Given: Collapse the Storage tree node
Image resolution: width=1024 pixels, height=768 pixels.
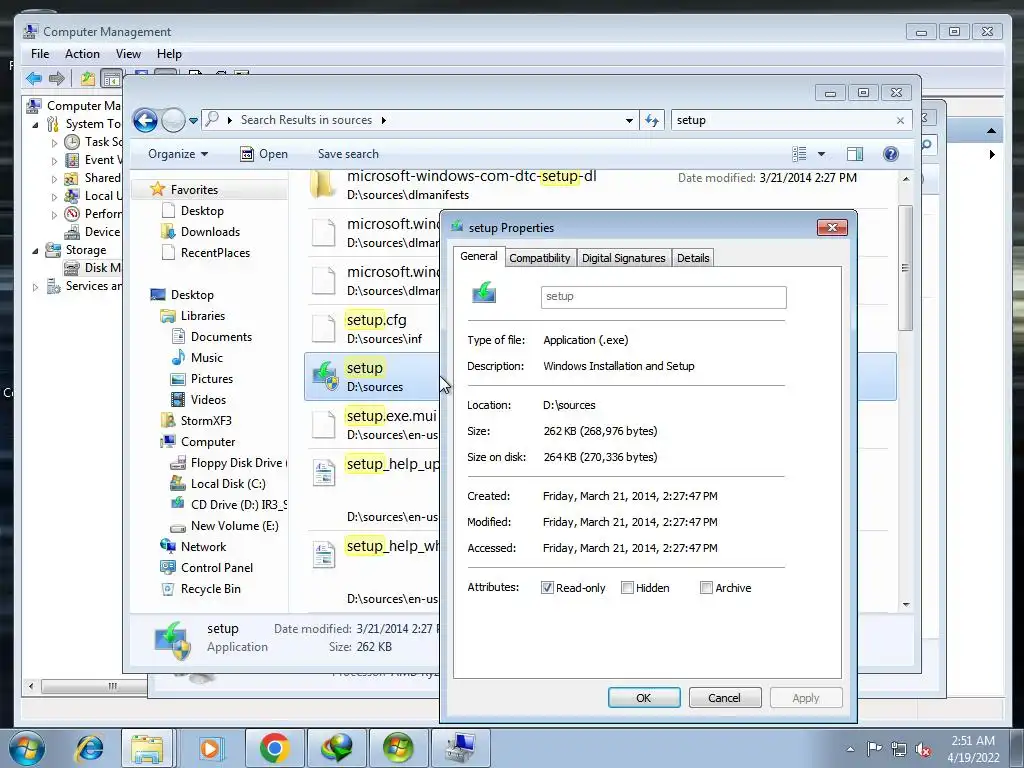Looking at the screenshot, I should pos(35,250).
